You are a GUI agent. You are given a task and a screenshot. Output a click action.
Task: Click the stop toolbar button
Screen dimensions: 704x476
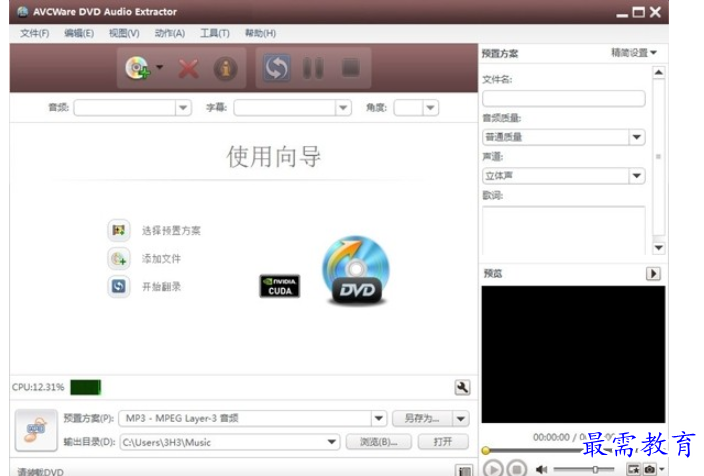pos(351,68)
